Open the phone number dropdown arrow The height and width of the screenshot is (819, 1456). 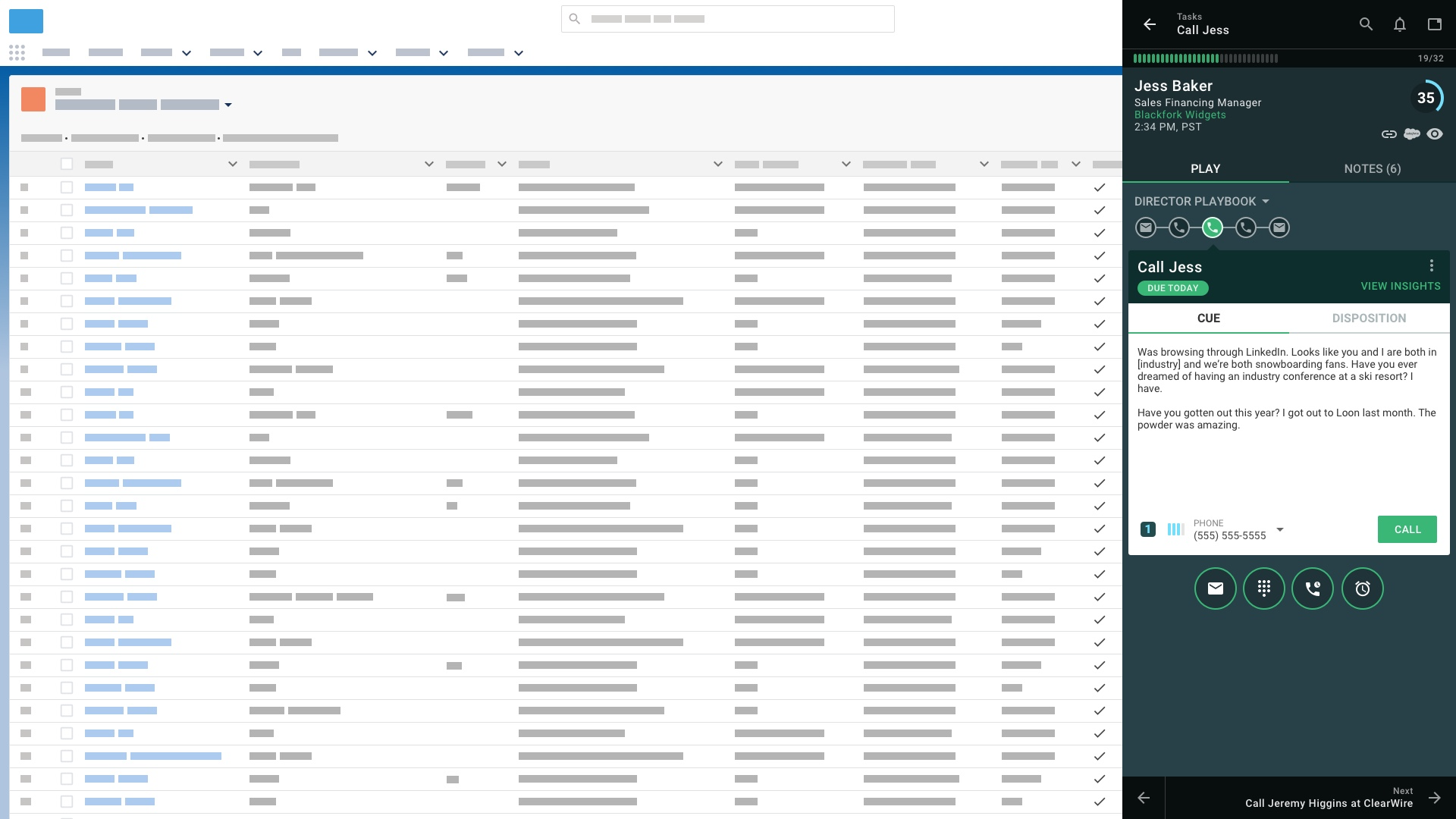pos(1280,529)
